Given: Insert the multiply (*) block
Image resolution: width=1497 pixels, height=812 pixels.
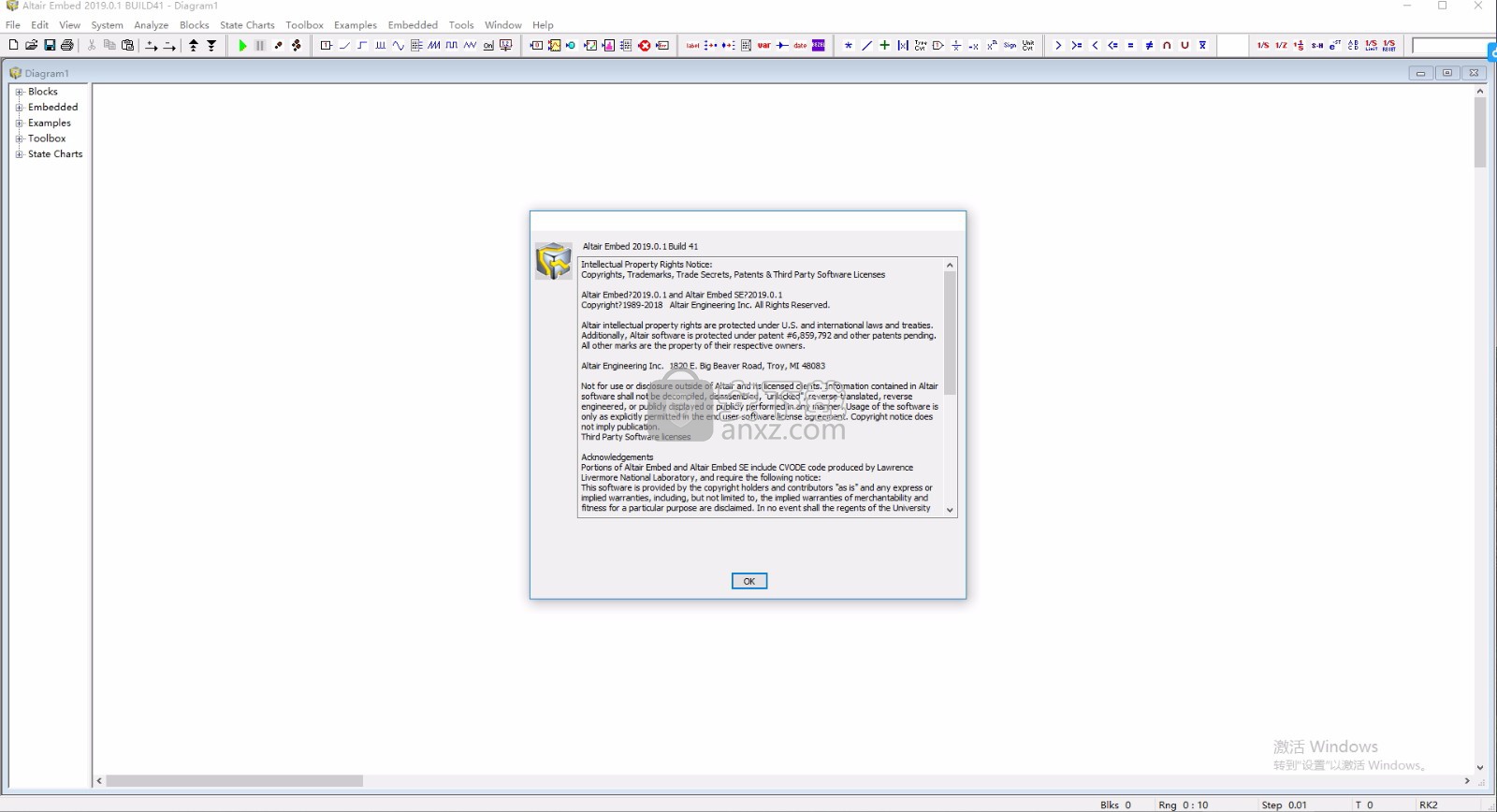Looking at the screenshot, I should point(849,45).
